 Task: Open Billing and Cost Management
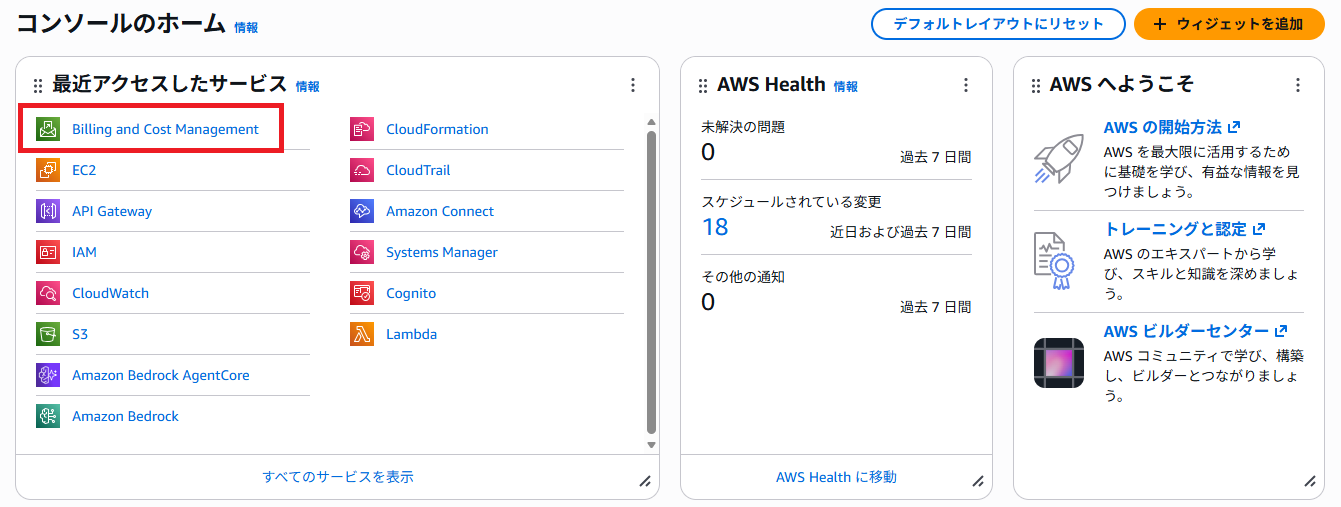pyautogui.click(x=165, y=129)
